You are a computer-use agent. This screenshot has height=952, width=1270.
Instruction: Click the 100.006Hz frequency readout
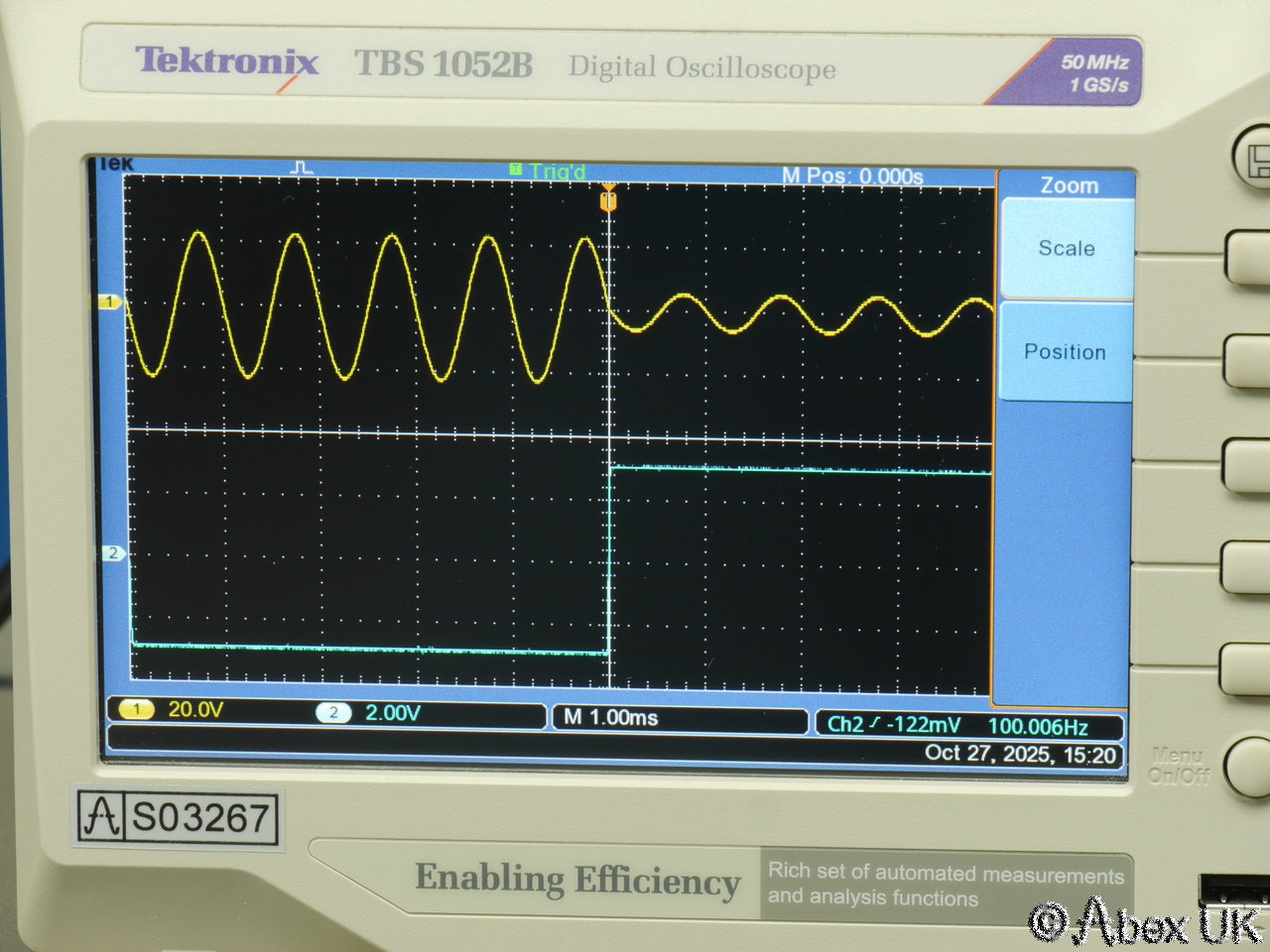tap(1038, 726)
